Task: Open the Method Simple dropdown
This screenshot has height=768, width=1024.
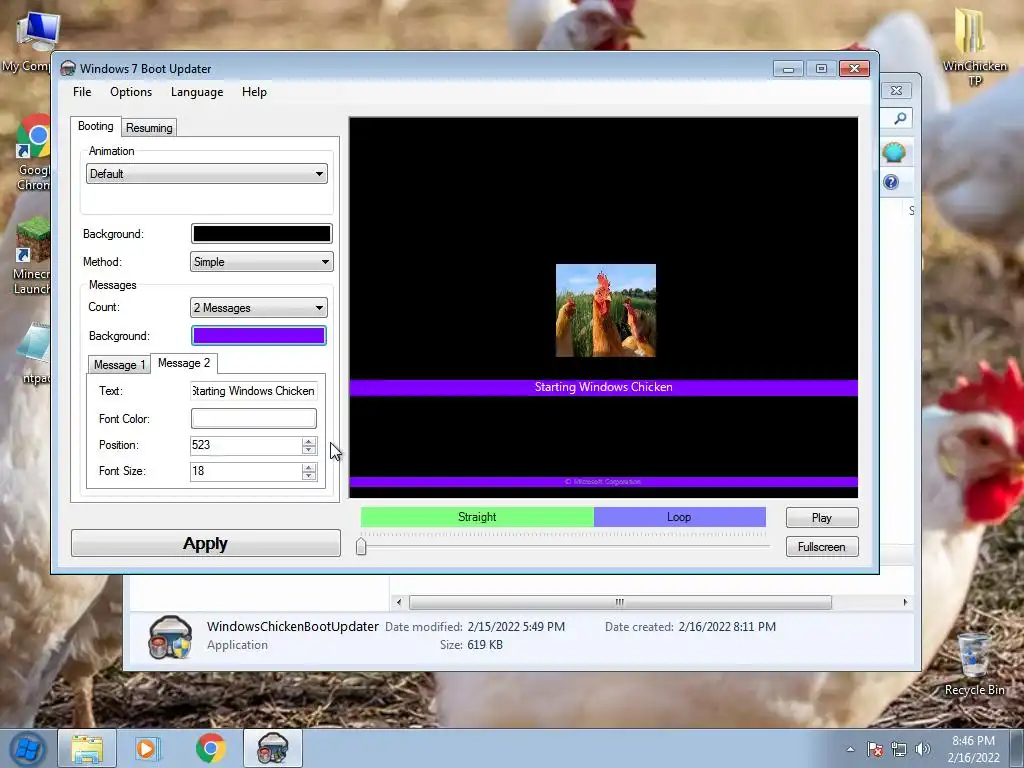Action: point(261,262)
